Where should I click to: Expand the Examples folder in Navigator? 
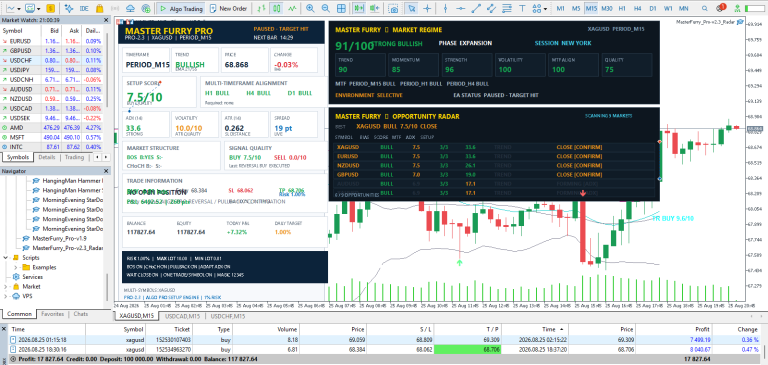tap(16, 268)
